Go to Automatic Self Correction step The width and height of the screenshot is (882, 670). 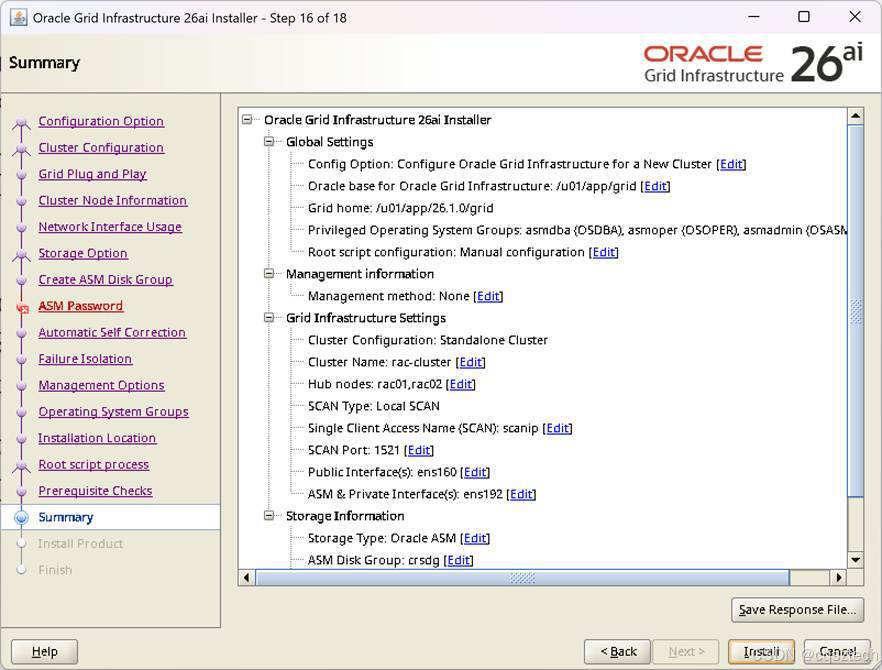point(112,332)
